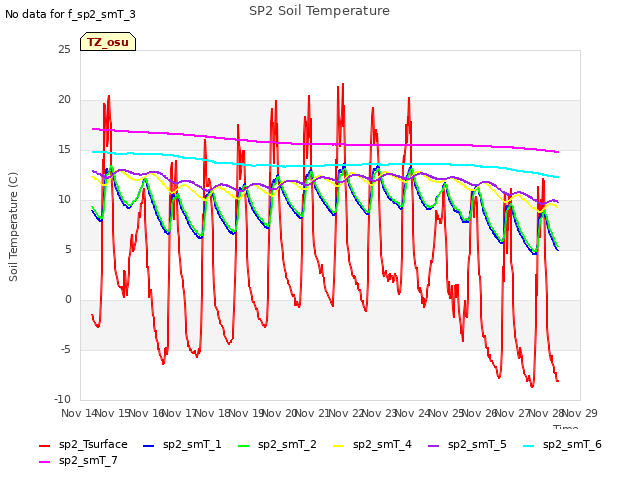Click the 15 y-axis tick label
The height and width of the screenshot is (480, 640).
[x=64, y=150]
